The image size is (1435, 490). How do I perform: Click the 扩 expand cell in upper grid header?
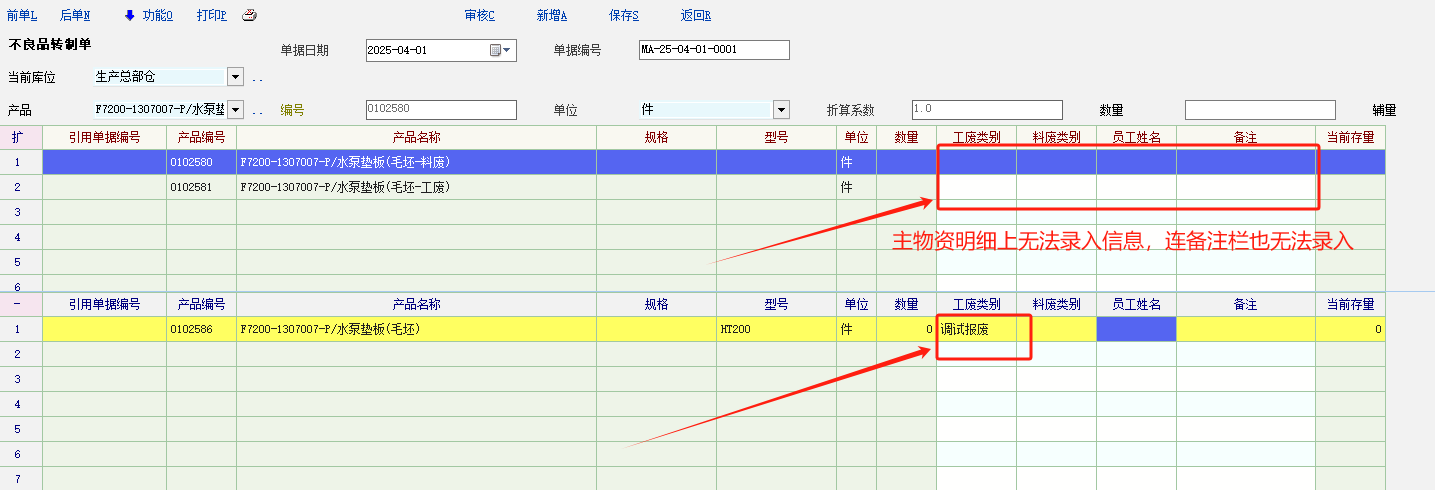[16, 137]
